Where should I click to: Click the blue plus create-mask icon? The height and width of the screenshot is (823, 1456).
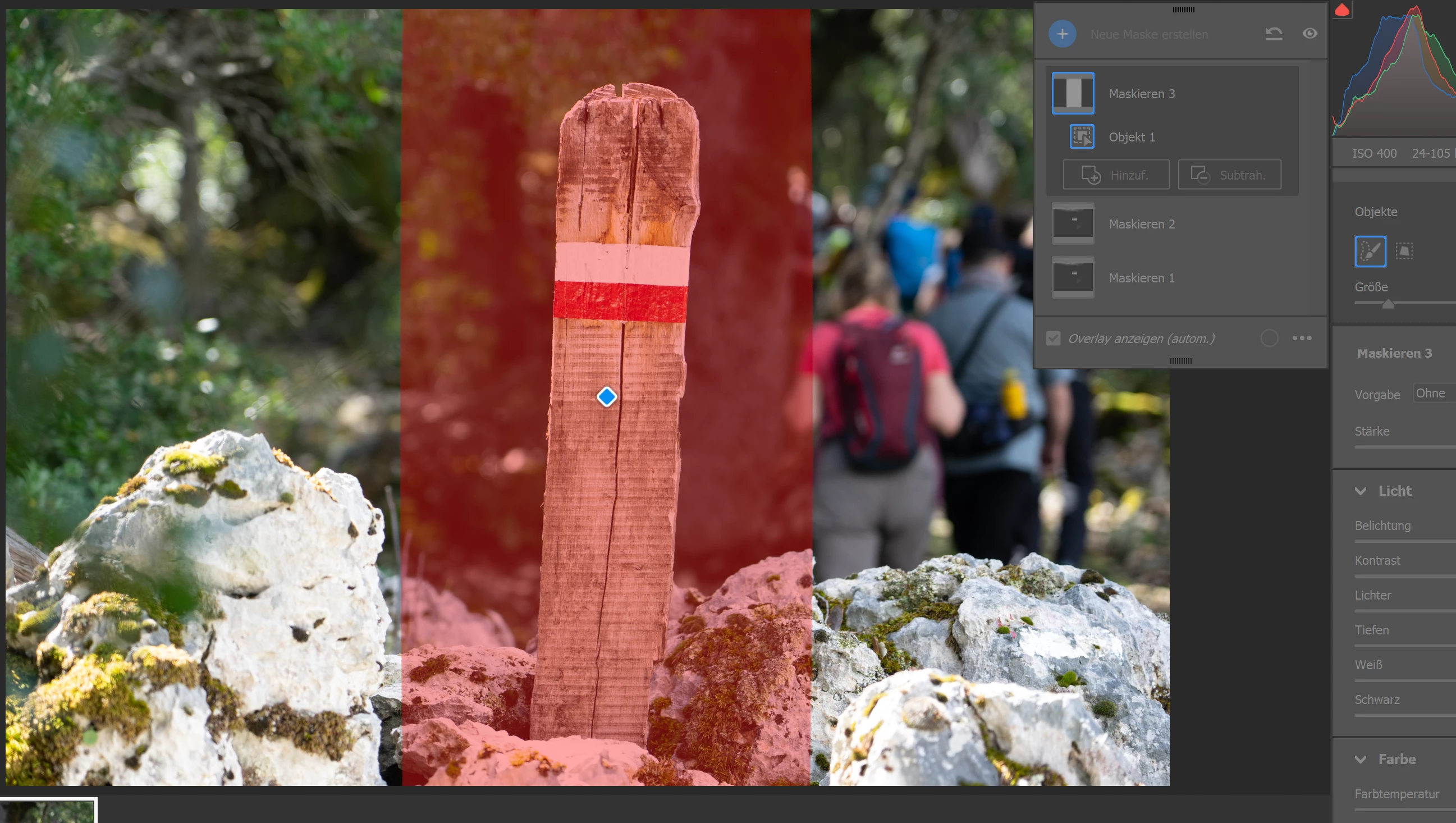(x=1062, y=34)
